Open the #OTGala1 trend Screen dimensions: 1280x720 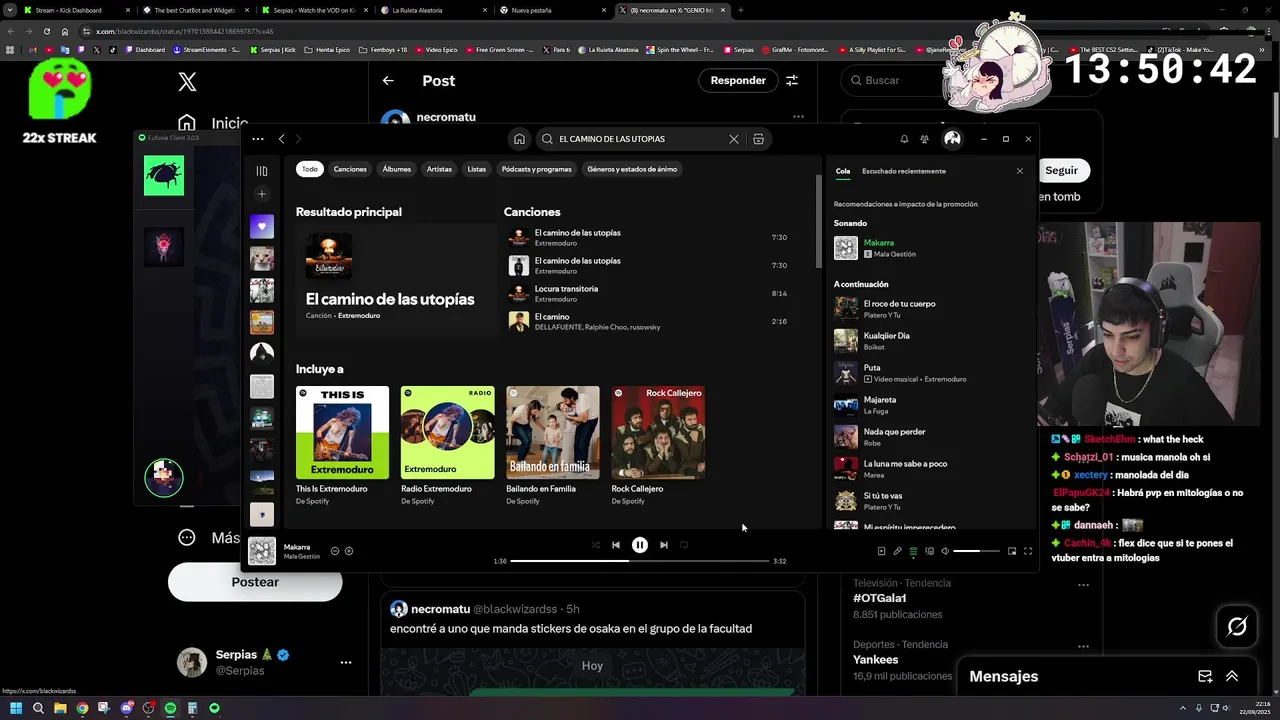point(880,598)
